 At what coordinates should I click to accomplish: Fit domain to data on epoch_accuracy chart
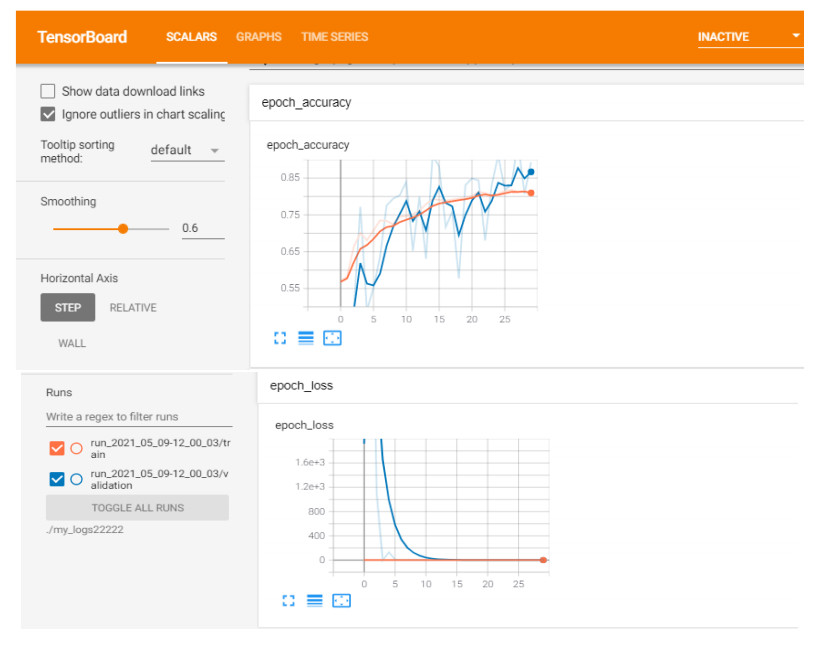333,339
